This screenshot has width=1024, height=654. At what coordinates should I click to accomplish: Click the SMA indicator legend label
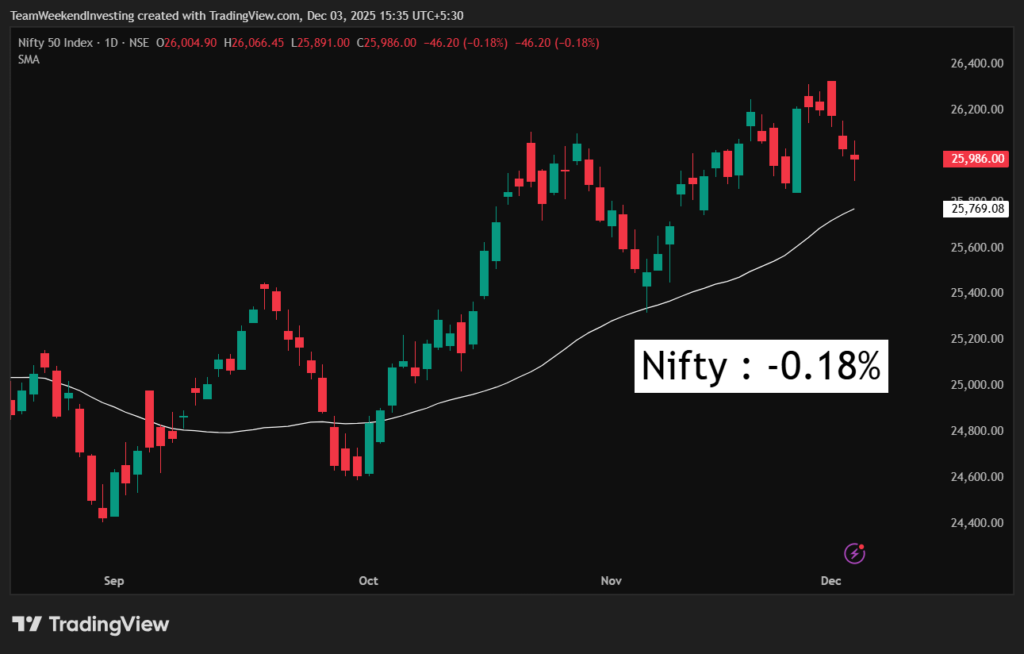[x=28, y=60]
